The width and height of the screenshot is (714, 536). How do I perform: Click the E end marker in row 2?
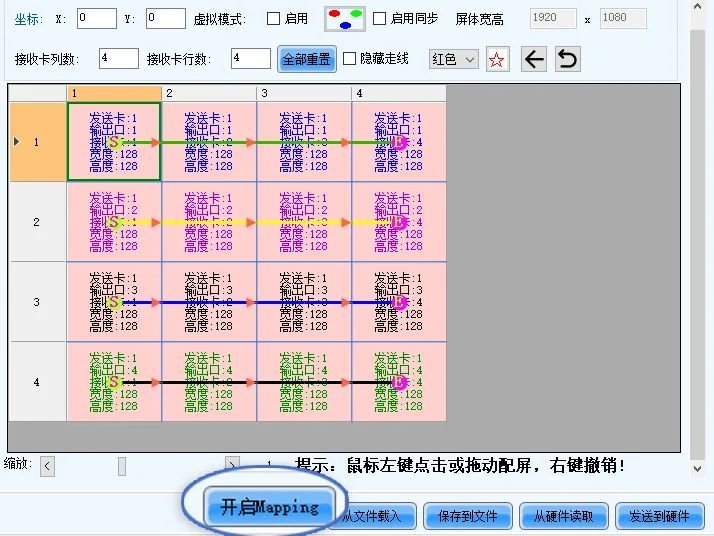click(x=399, y=222)
